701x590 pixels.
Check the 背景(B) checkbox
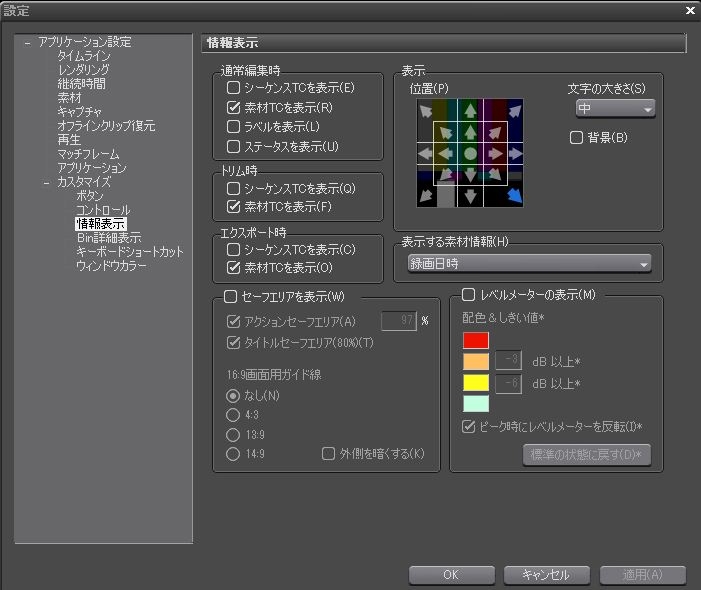point(576,137)
